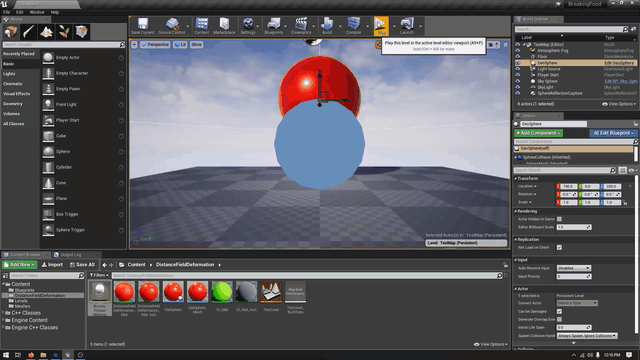640x360 pixels.
Task: Select Empty Actor icon in class list
Action: pyautogui.click(x=48, y=58)
